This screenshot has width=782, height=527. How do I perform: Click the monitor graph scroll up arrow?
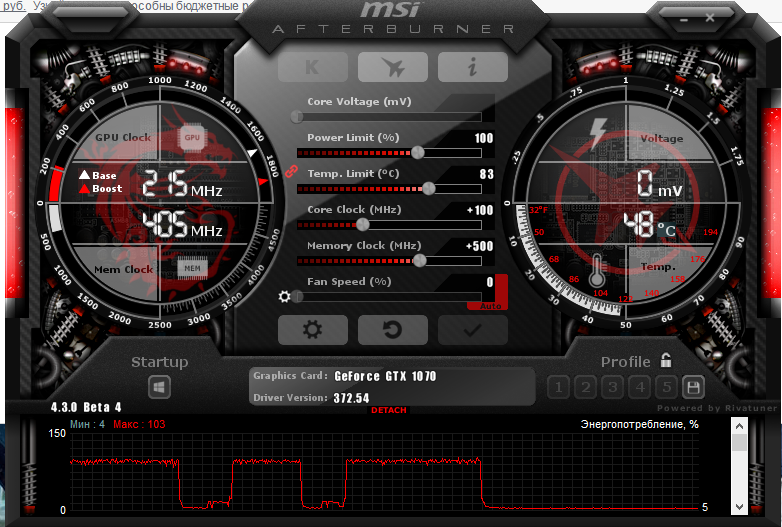pyautogui.click(x=739, y=426)
